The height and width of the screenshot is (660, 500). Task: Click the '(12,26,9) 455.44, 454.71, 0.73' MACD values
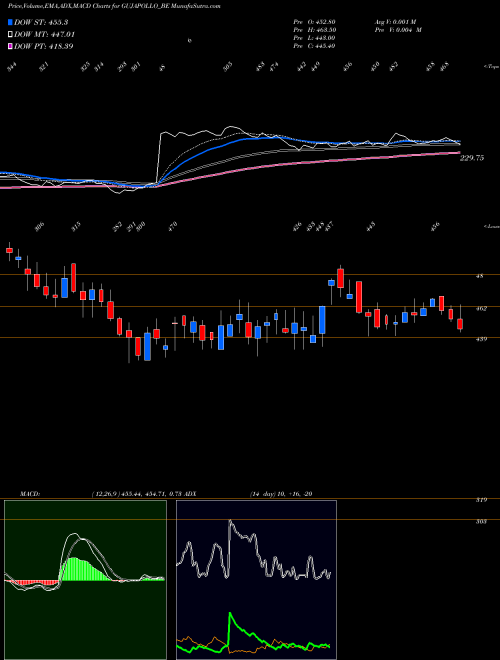click(x=136, y=494)
